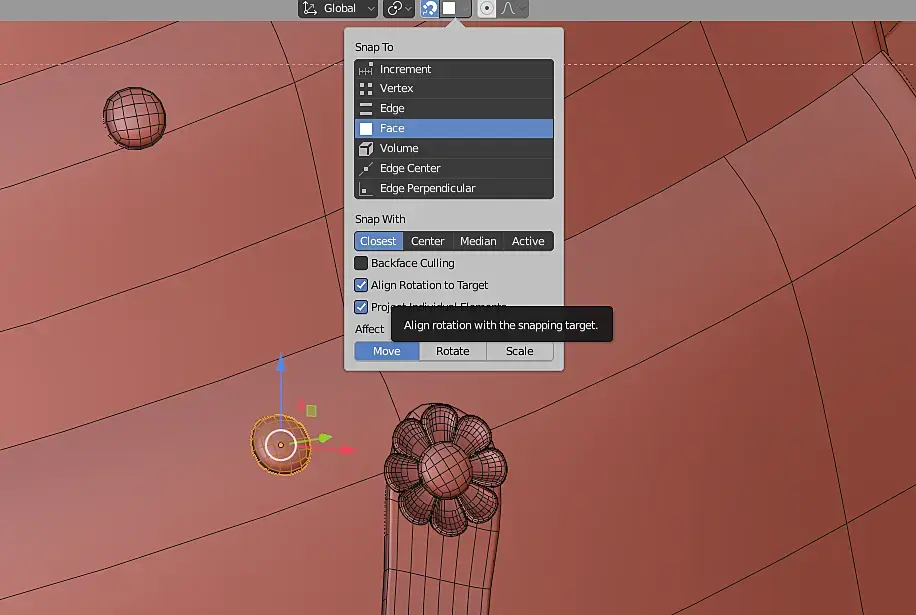Image resolution: width=916 pixels, height=615 pixels.
Task: Set Snap With to Center
Action: [x=428, y=241]
